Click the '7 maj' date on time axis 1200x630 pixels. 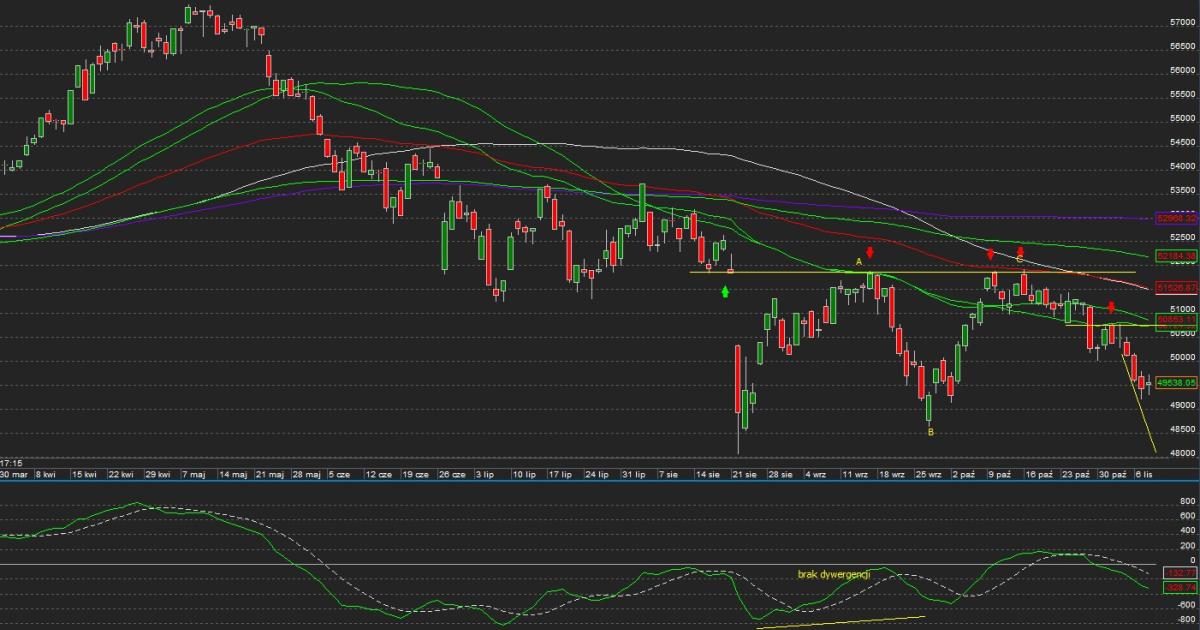[x=198, y=475]
